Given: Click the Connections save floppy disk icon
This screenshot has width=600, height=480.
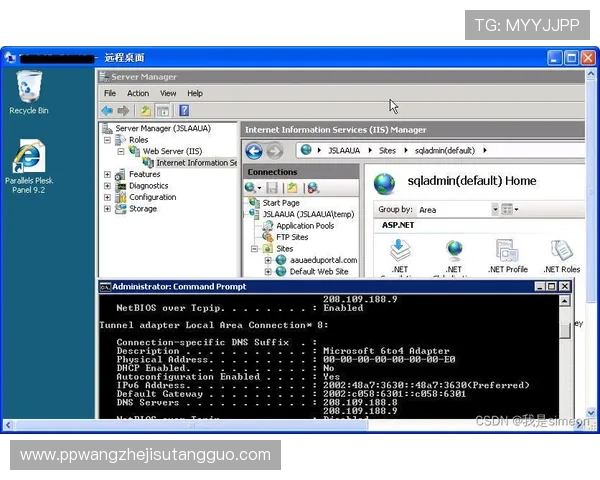Looking at the screenshot, I should [x=272, y=188].
